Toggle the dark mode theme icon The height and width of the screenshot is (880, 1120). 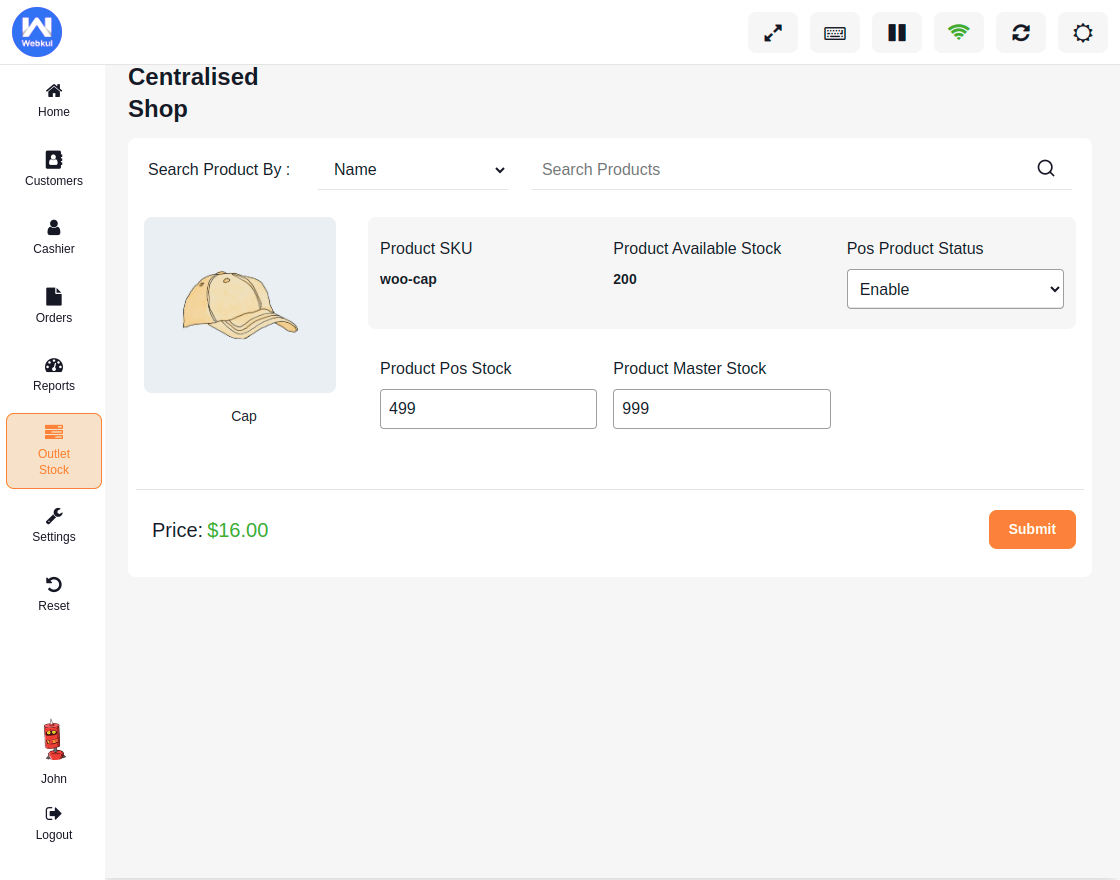tap(1083, 33)
